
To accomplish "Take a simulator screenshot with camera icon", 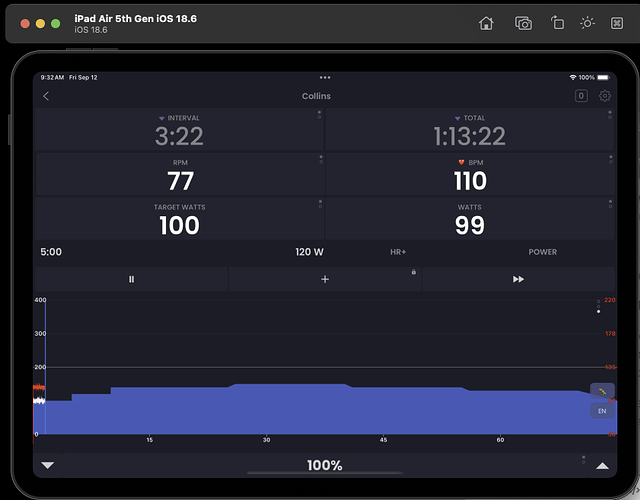I will coord(523,23).
